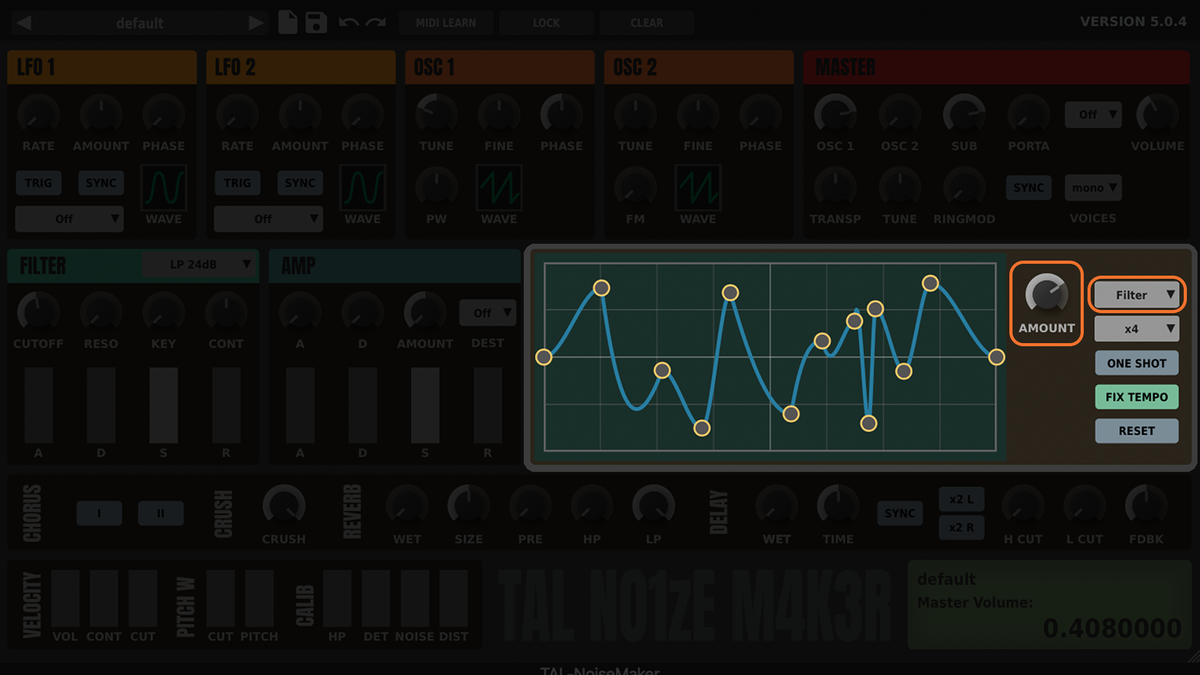Open the Filter destination dropdown

1137,295
